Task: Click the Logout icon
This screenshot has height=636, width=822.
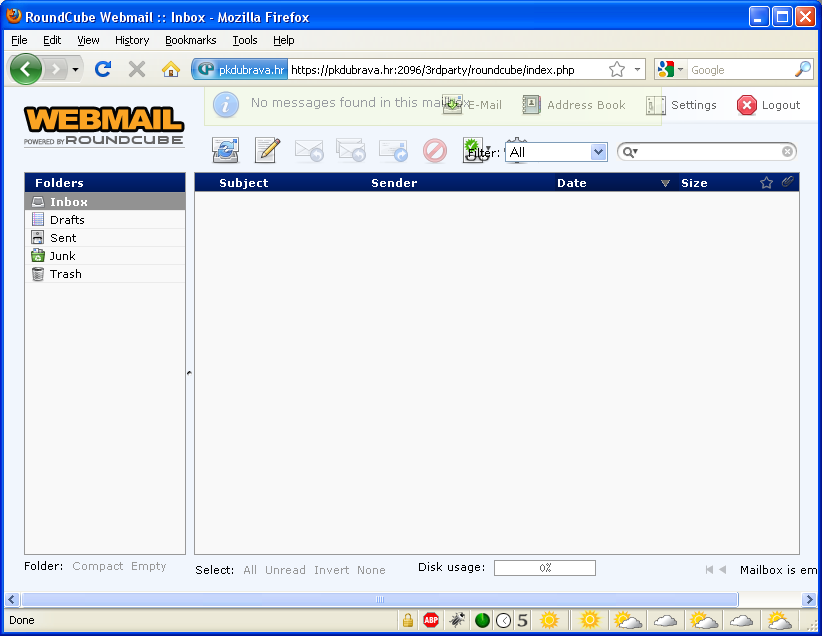Action: pyautogui.click(x=747, y=105)
